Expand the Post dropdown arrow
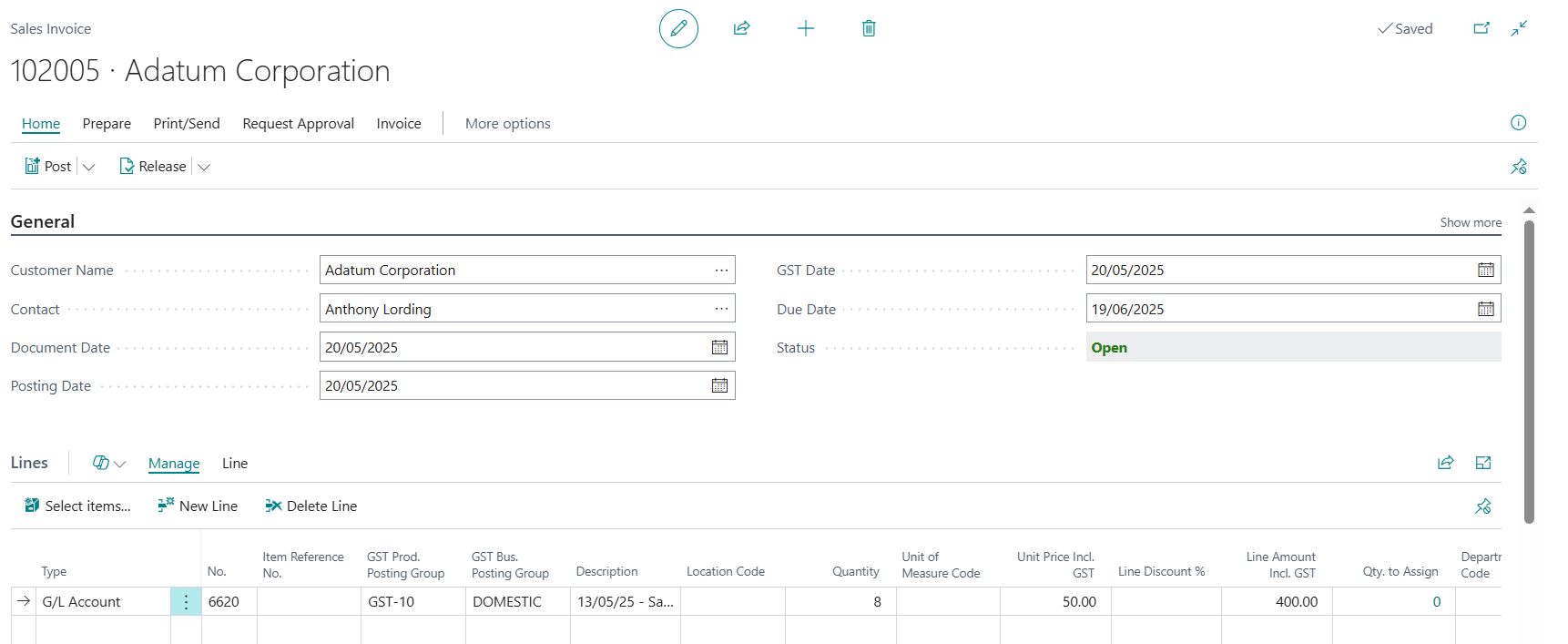The image size is (1568, 644). click(89, 167)
